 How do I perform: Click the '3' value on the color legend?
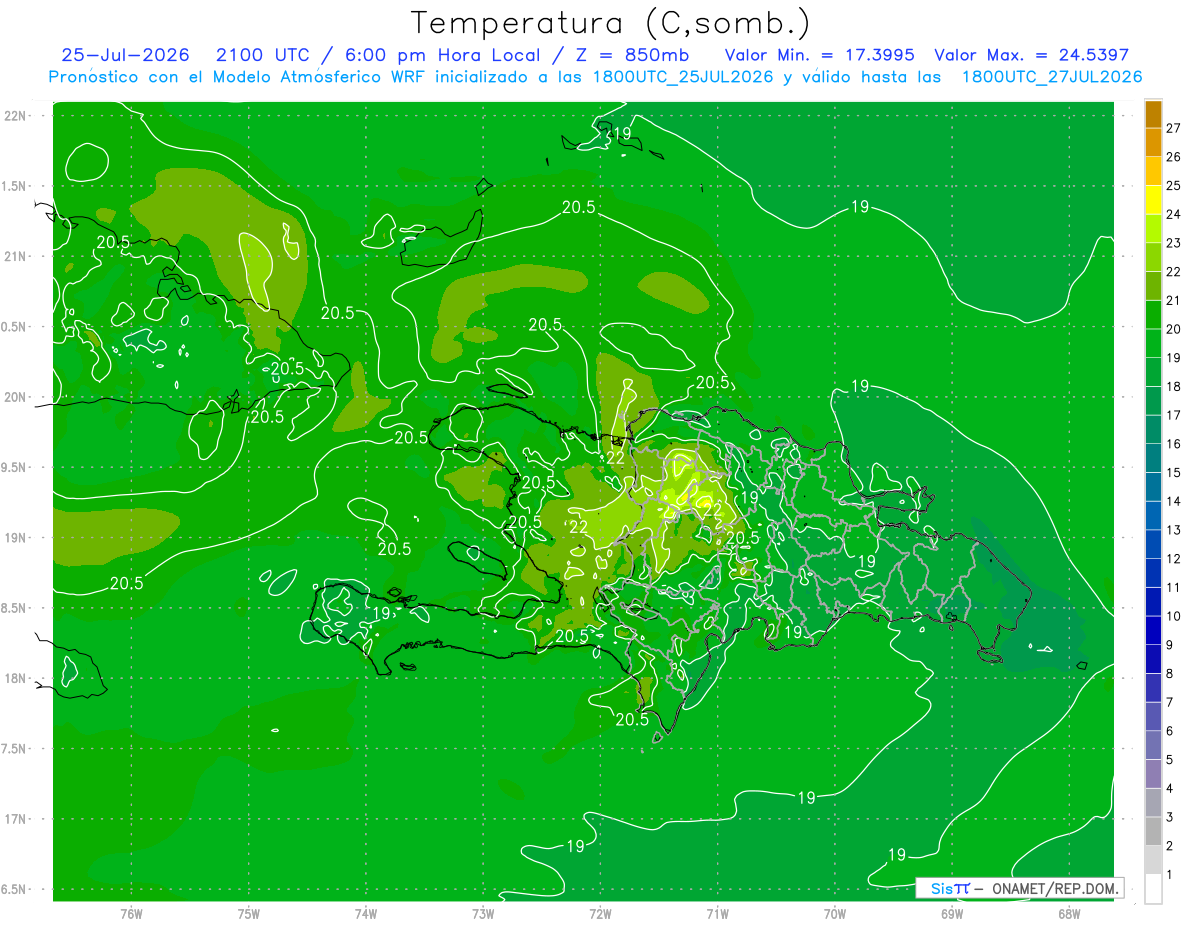[x=1170, y=818]
